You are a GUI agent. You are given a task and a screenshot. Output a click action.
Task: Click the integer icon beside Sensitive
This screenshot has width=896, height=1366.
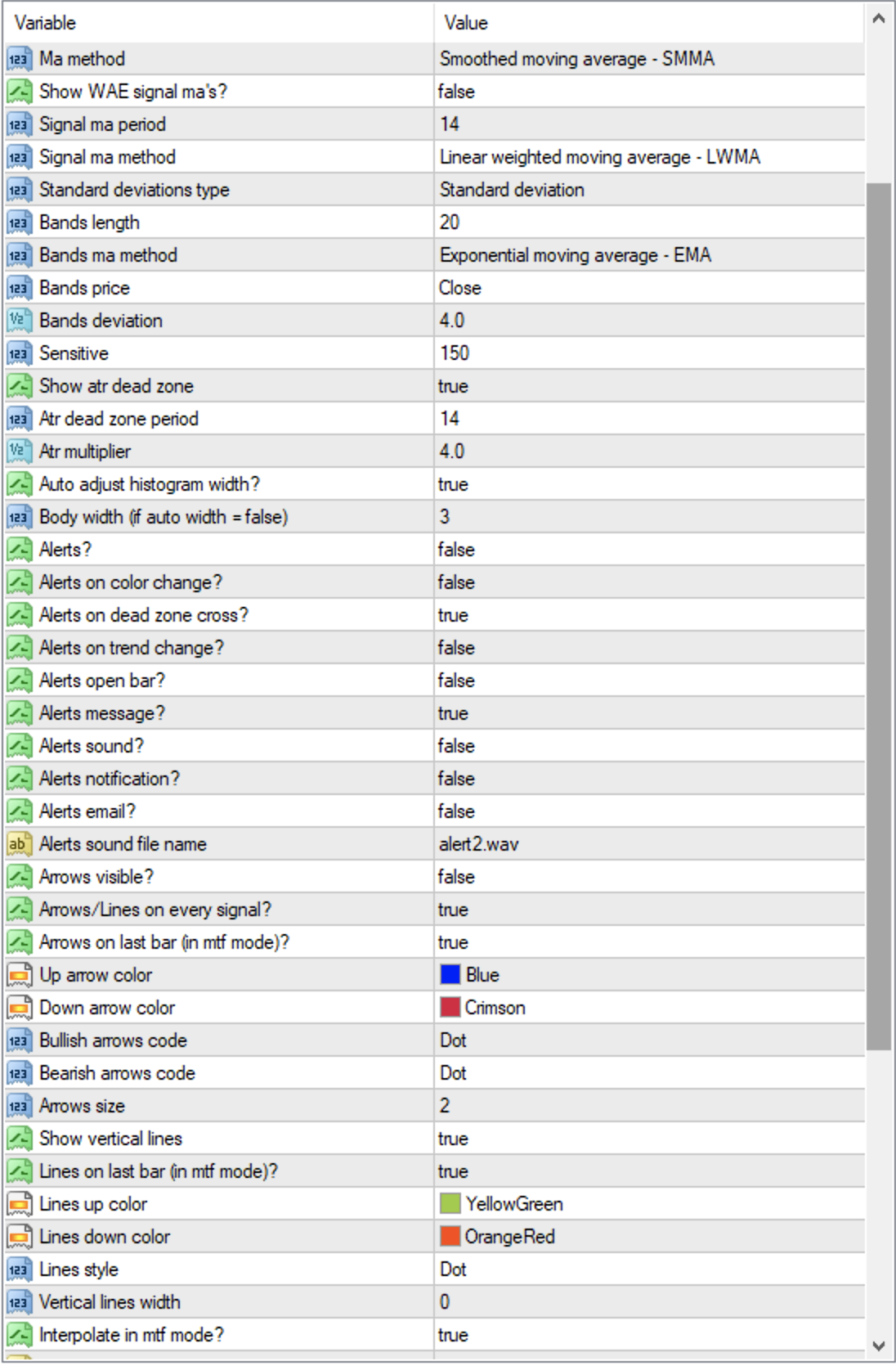click(19, 353)
